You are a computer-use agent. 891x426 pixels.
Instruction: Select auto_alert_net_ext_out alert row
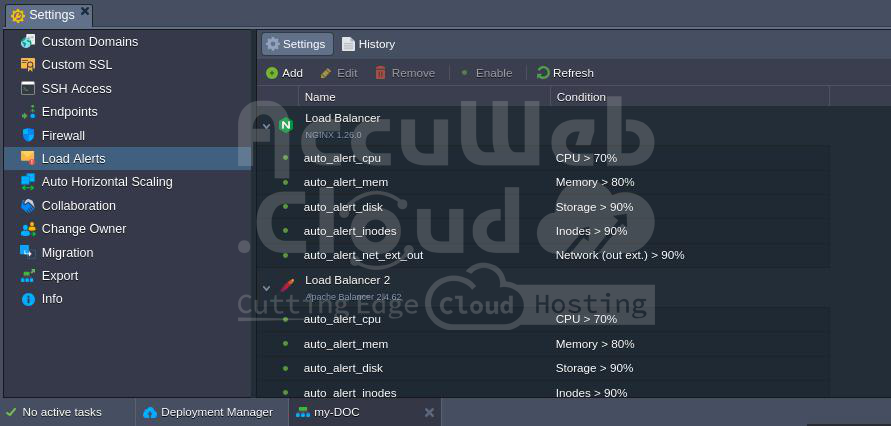click(x=363, y=255)
